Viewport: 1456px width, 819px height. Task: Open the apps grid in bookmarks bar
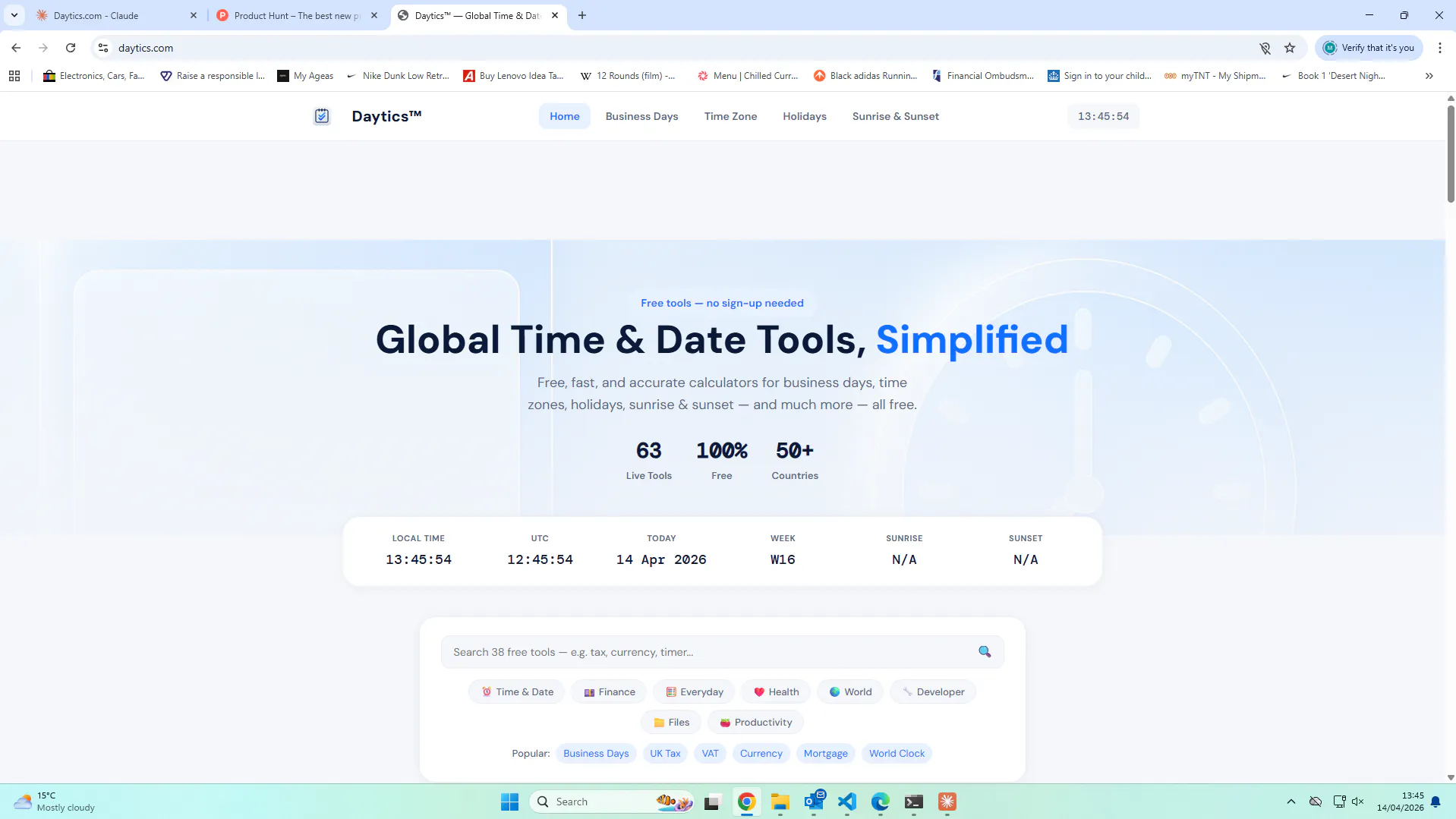click(14, 76)
